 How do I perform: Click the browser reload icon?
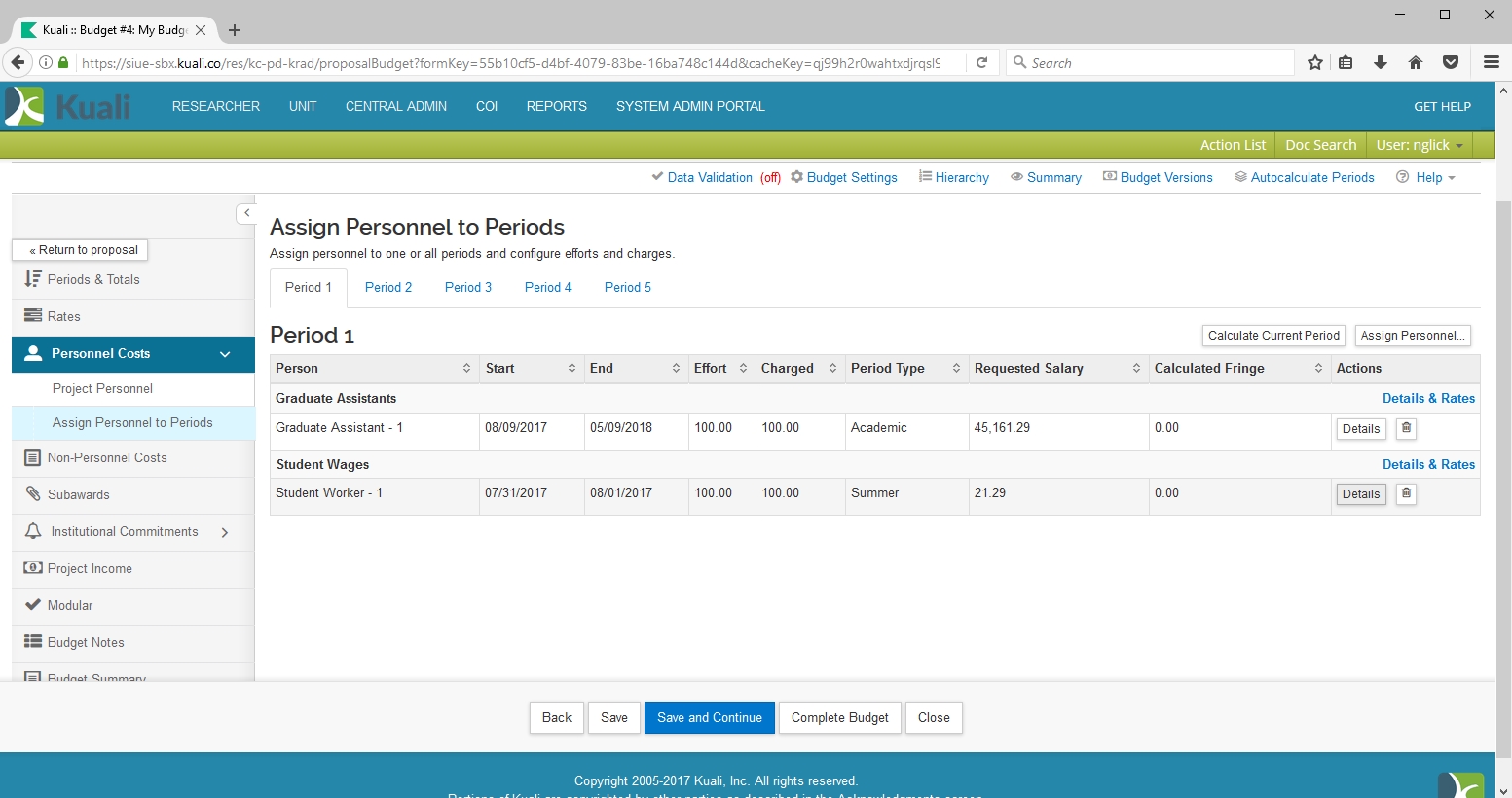click(x=981, y=62)
